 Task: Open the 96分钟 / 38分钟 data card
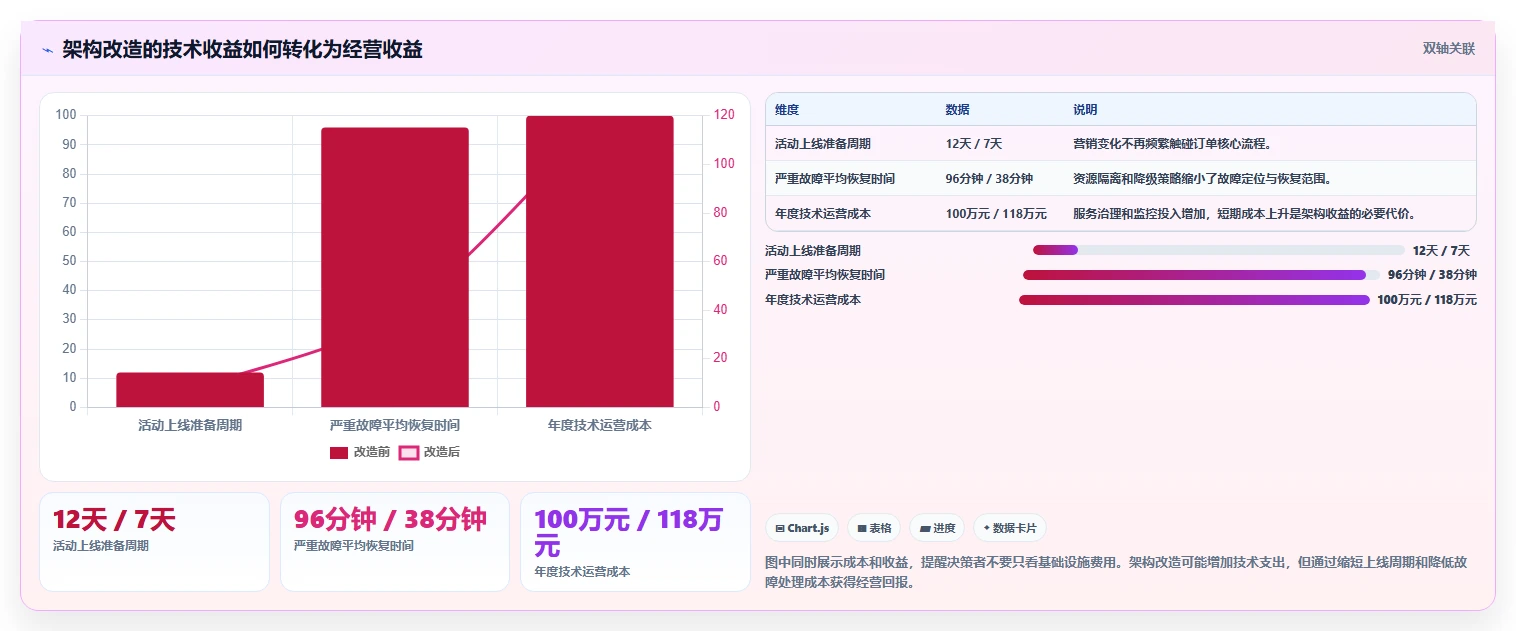click(x=395, y=541)
